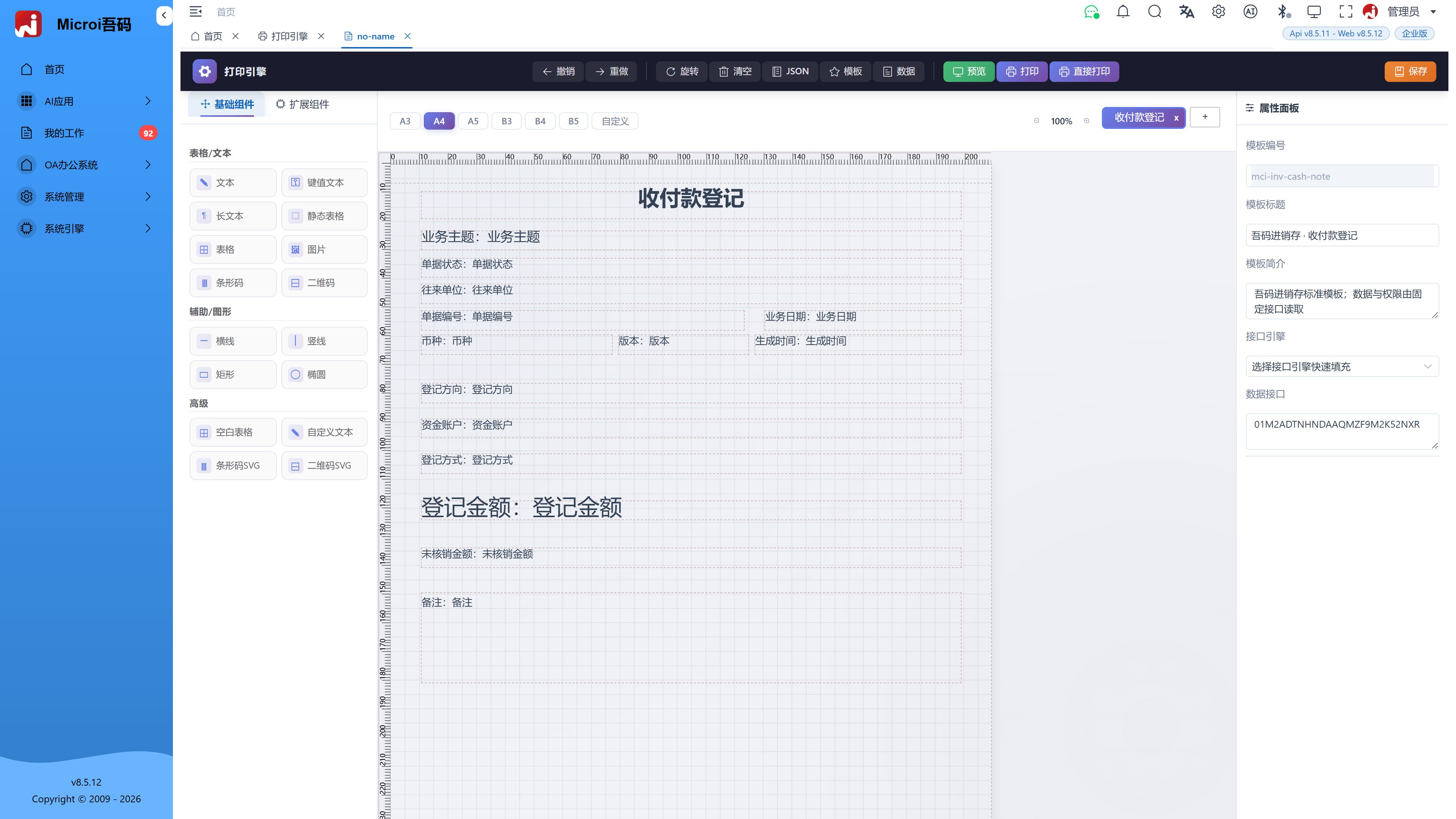
Task: Click the AI assistant icon
Action: [x=1250, y=12]
